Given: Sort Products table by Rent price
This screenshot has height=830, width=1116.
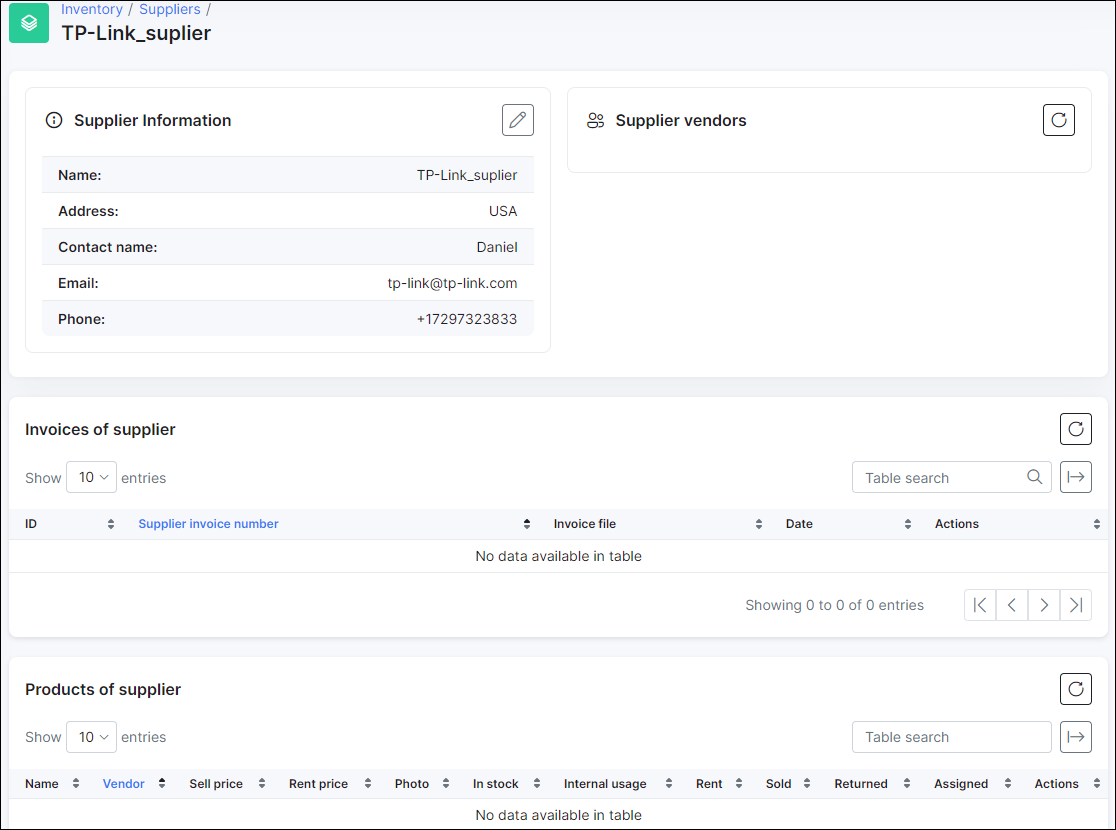Looking at the screenshot, I should [330, 784].
